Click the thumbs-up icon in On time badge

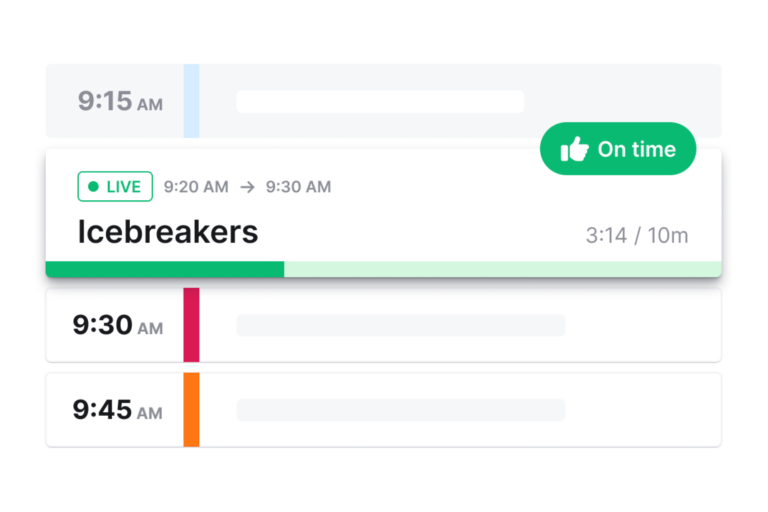click(575, 149)
